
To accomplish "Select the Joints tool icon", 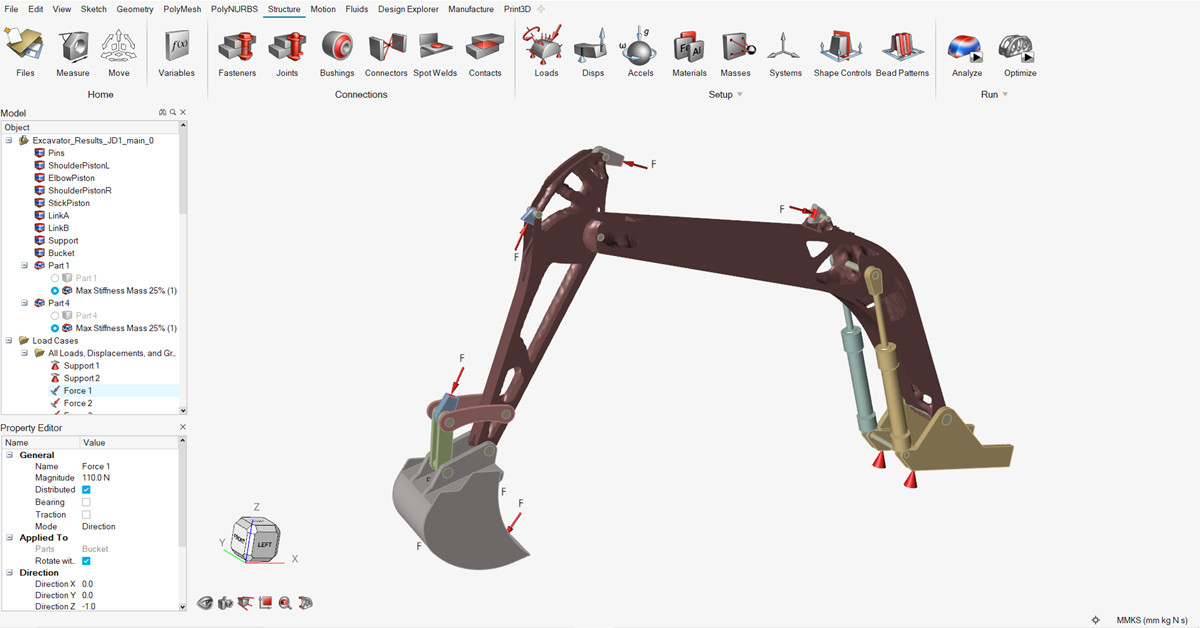I will point(287,48).
